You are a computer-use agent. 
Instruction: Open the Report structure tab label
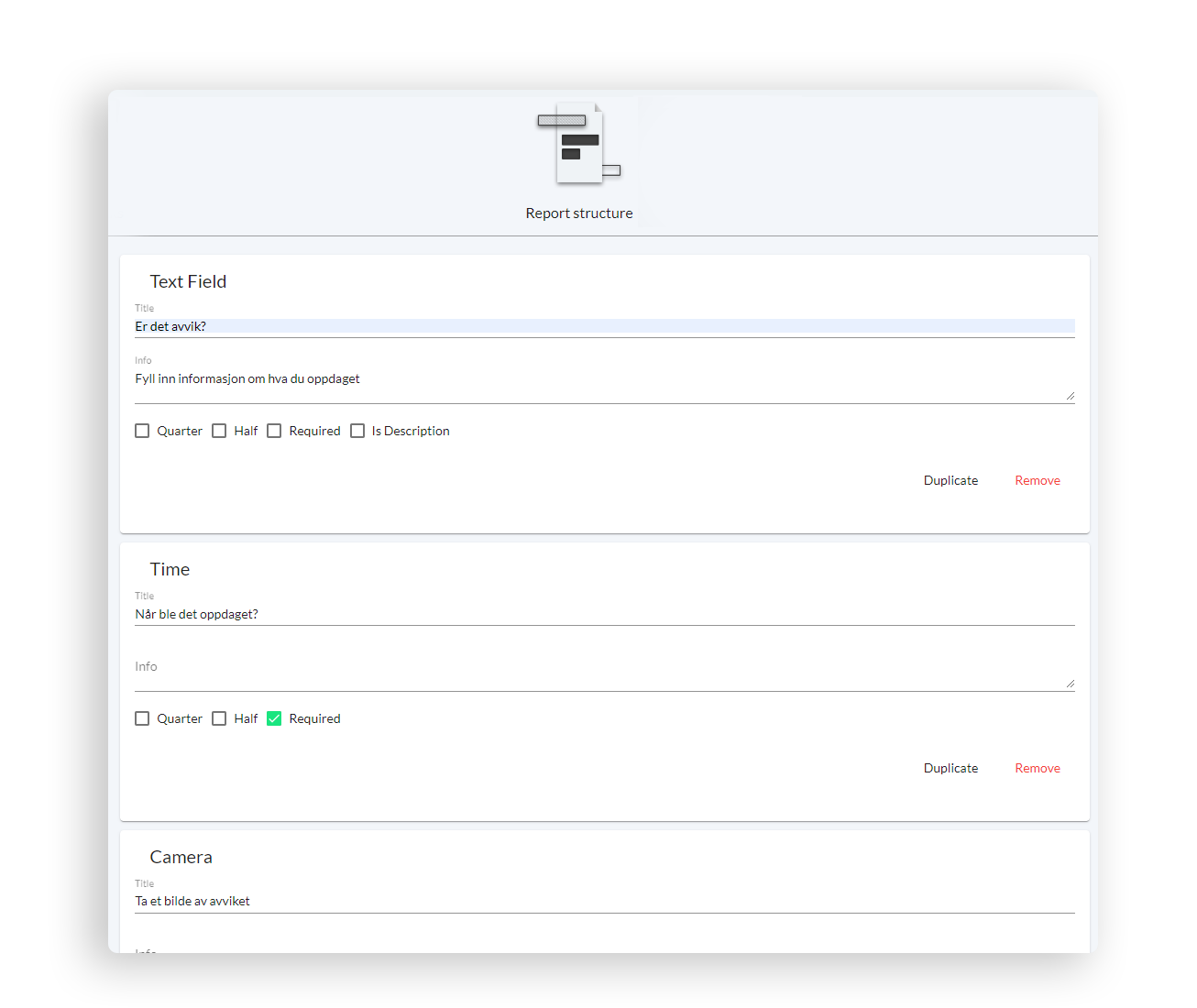tap(579, 214)
